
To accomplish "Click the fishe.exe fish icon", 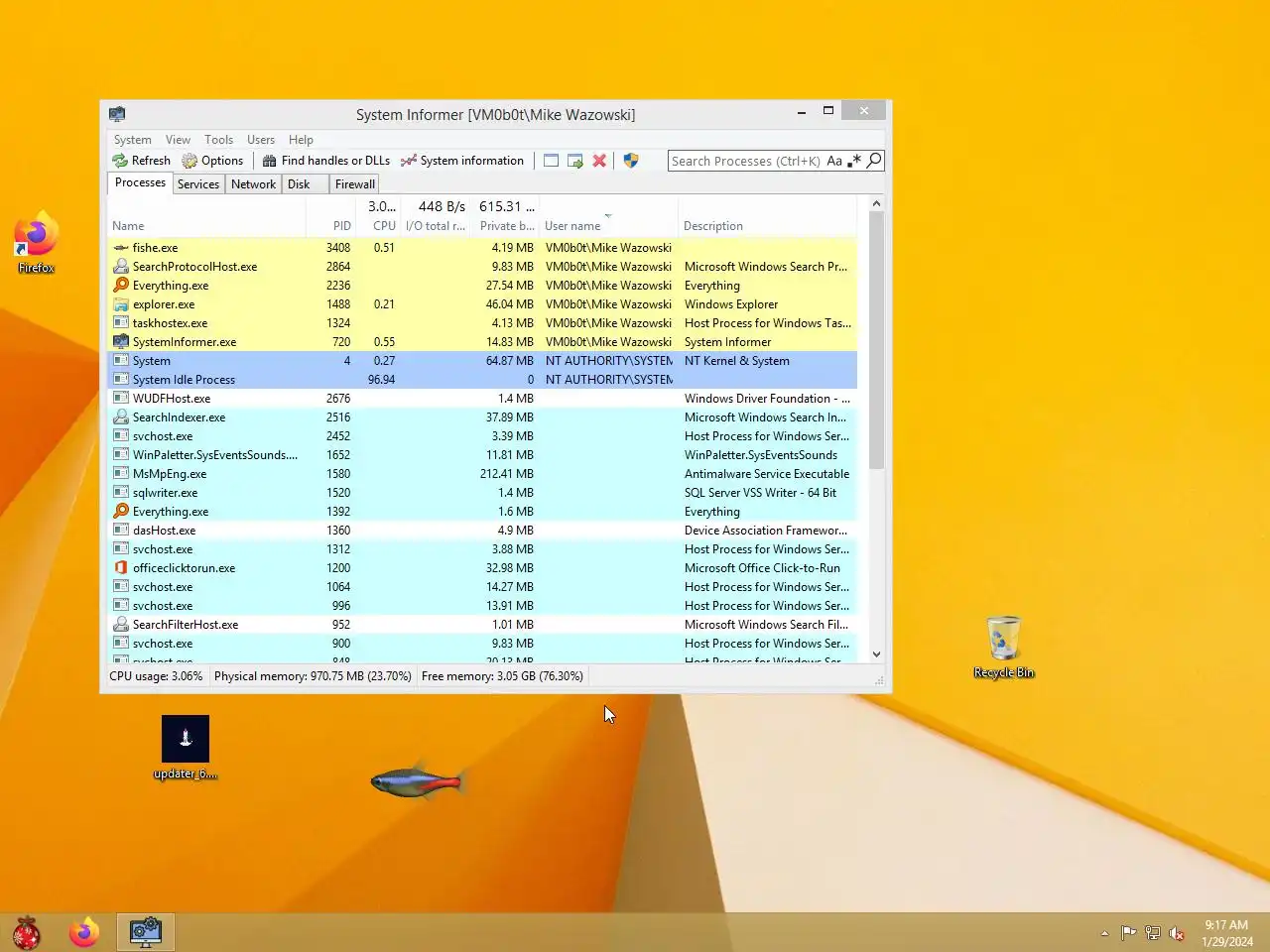I will point(121,248).
